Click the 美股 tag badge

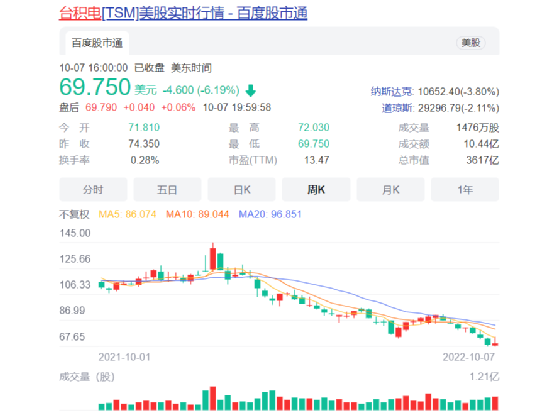471,43
